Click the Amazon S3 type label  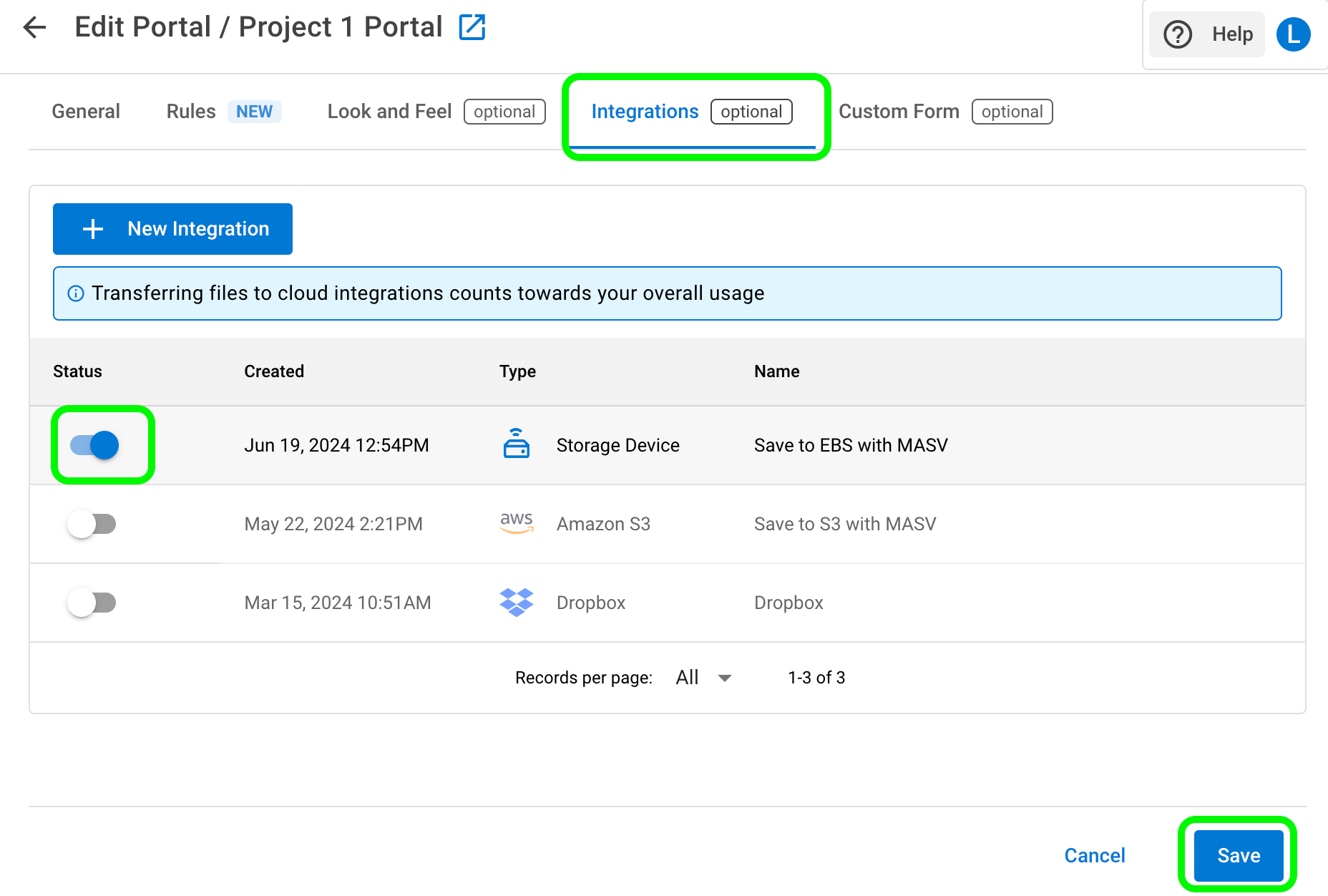click(x=603, y=524)
